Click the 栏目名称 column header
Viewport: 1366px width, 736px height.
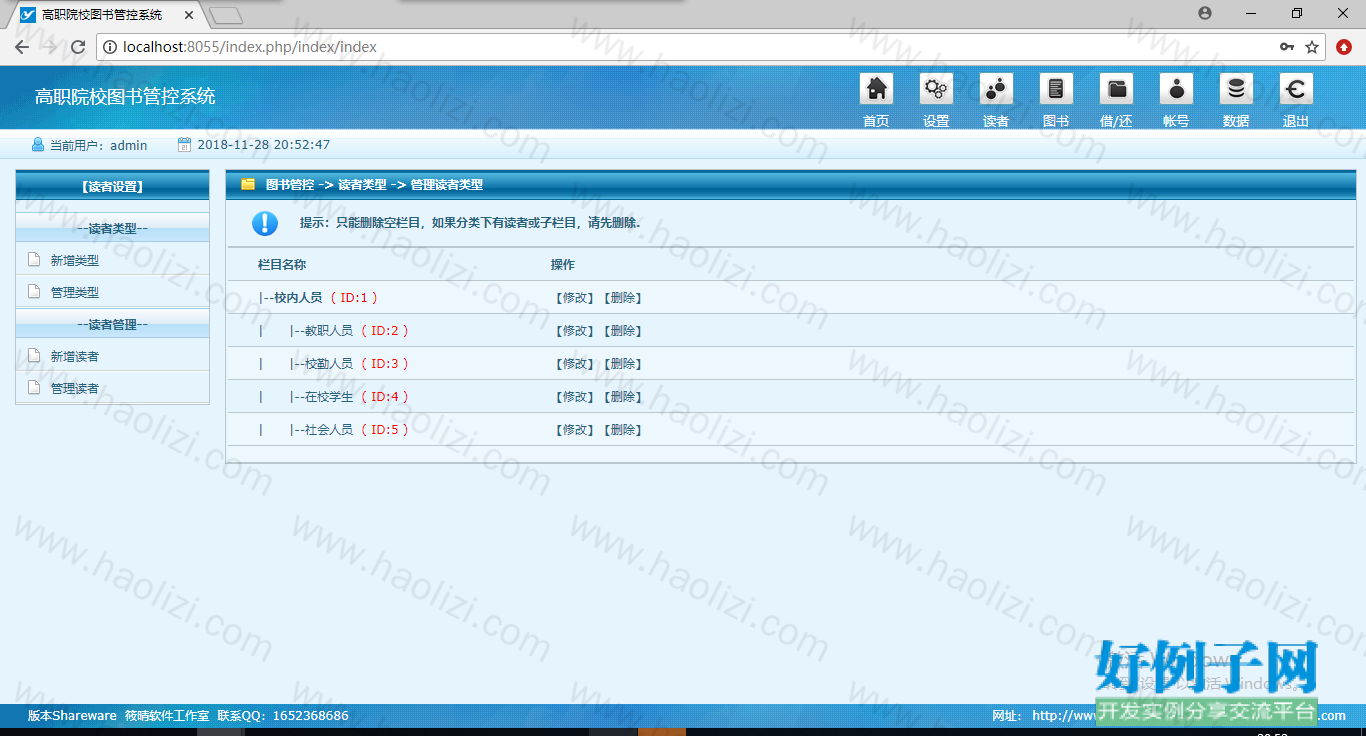pos(282,265)
